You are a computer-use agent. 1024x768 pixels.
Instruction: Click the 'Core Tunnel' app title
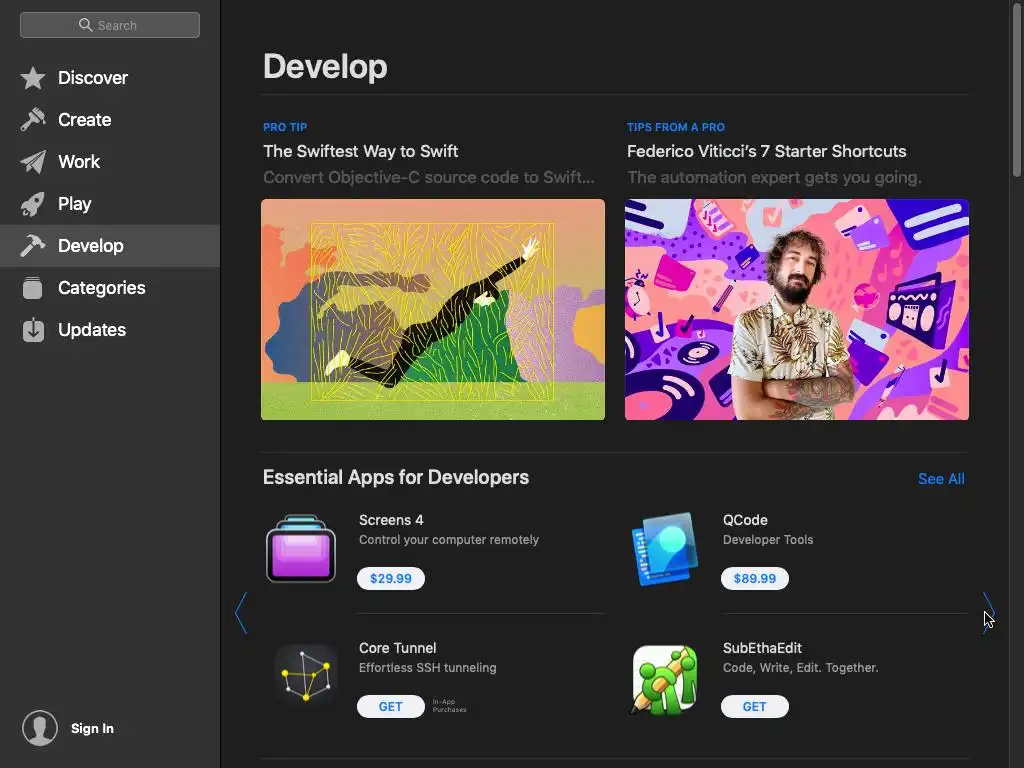click(x=398, y=648)
